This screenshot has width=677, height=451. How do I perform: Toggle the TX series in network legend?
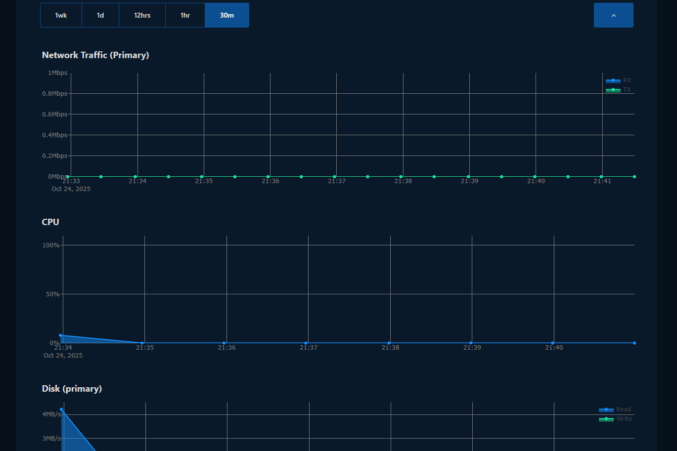click(627, 90)
